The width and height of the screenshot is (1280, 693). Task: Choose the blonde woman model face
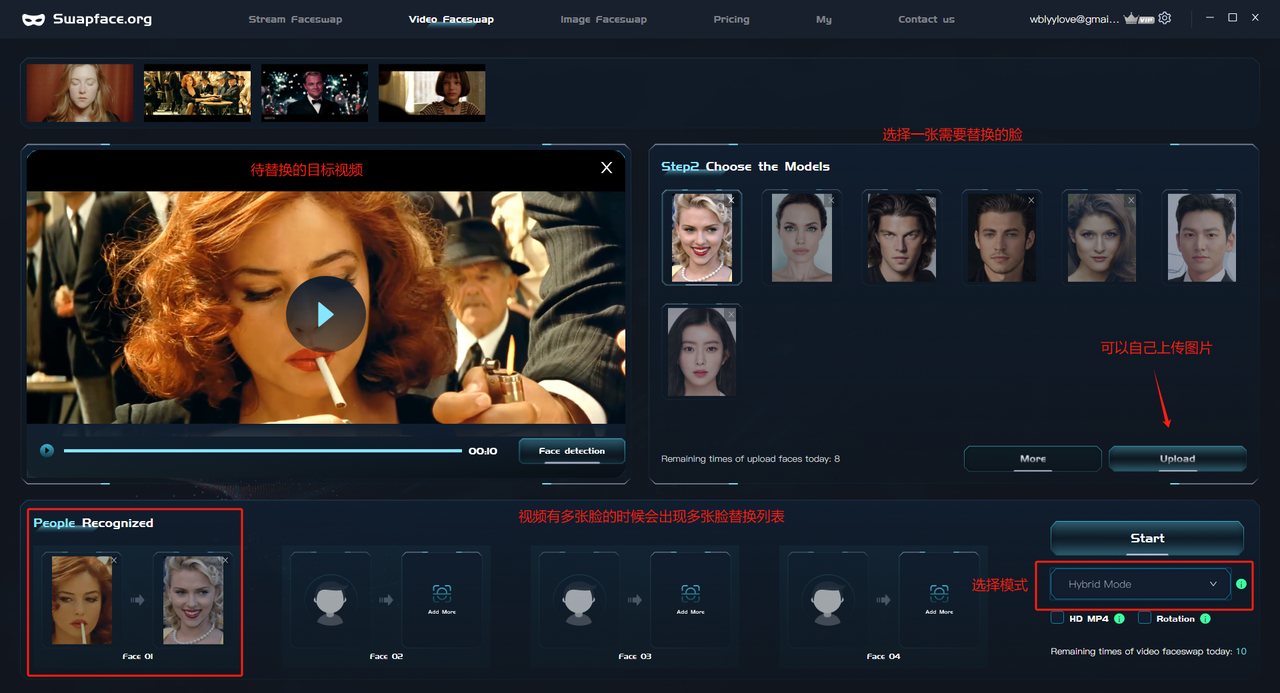tap(701, 237)
